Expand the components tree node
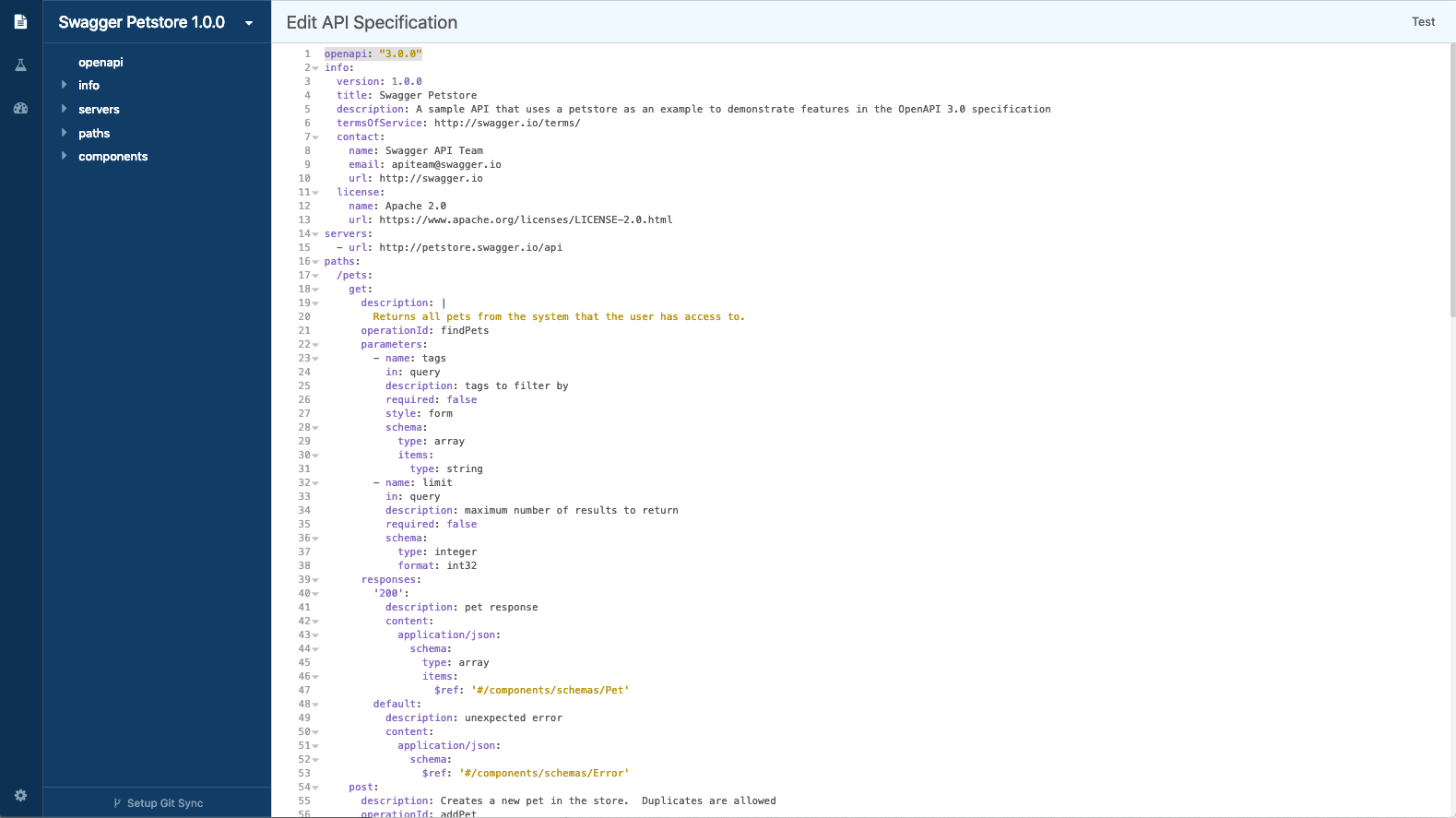Viewport: 1456px width, 818px height. click(64, 156)
